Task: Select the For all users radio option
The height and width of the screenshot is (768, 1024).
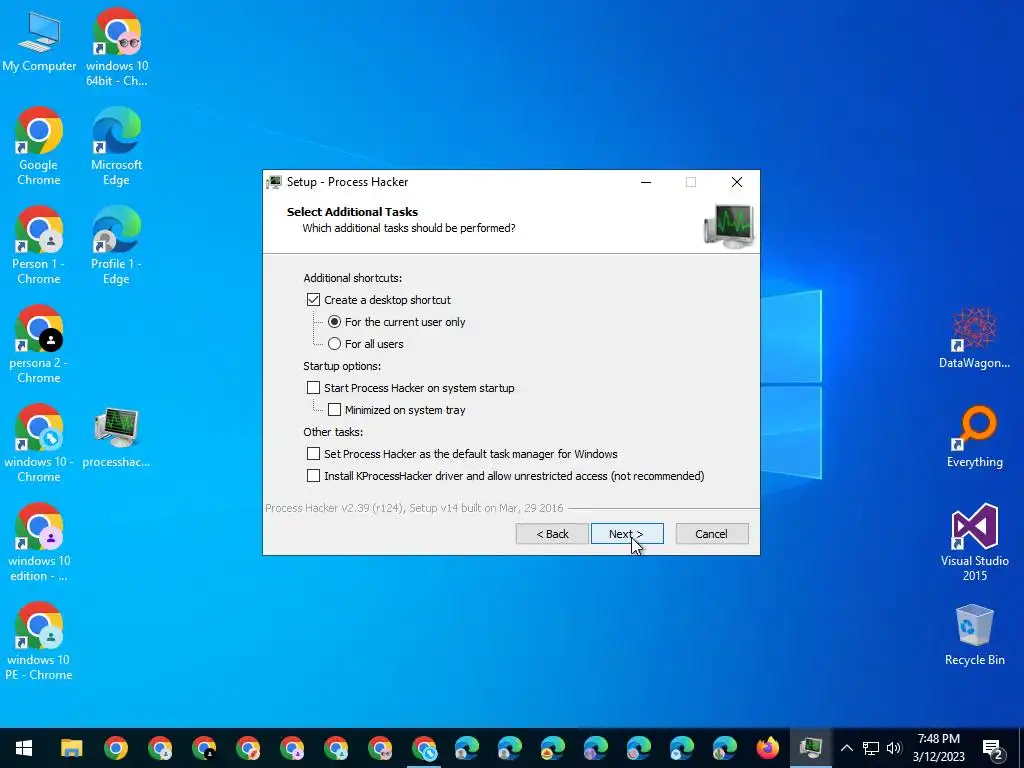Action: [334, 344]
